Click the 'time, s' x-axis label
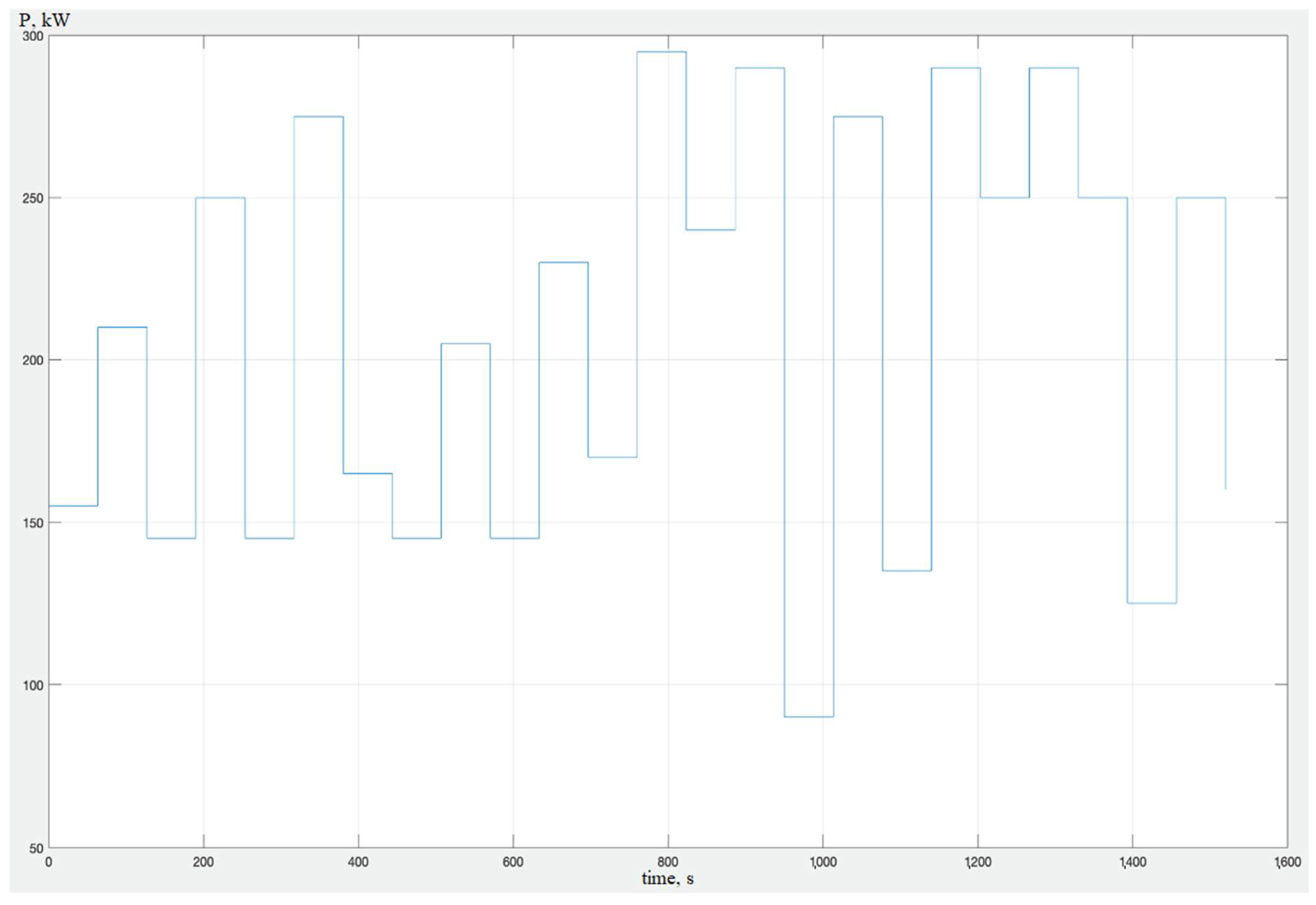Viewport: 1316px width, 905px height. [668, 878]
